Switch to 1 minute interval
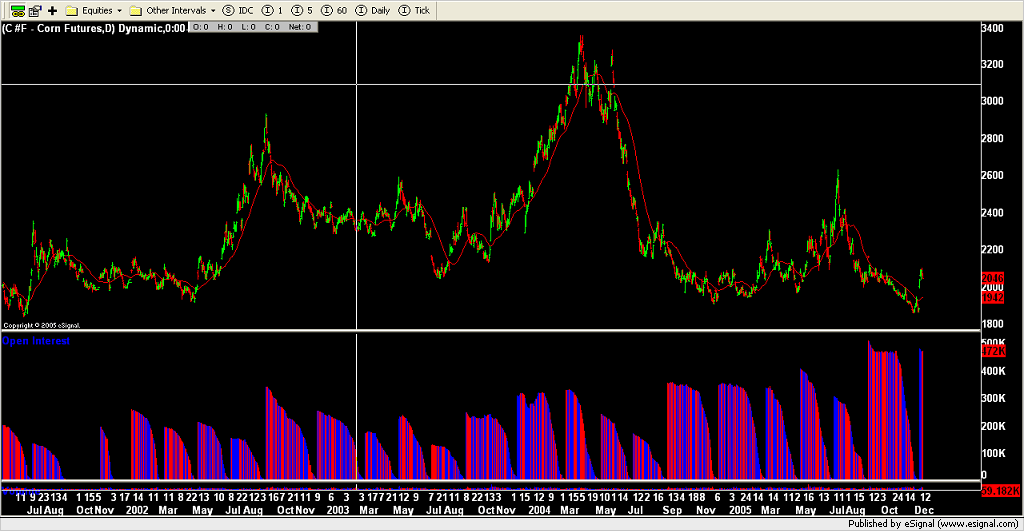Screen dimensions: 1024x531 [272, 10]
